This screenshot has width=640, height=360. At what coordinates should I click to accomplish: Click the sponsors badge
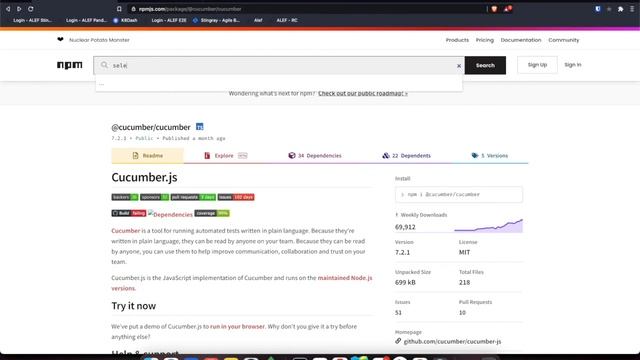tap(154, 197)
